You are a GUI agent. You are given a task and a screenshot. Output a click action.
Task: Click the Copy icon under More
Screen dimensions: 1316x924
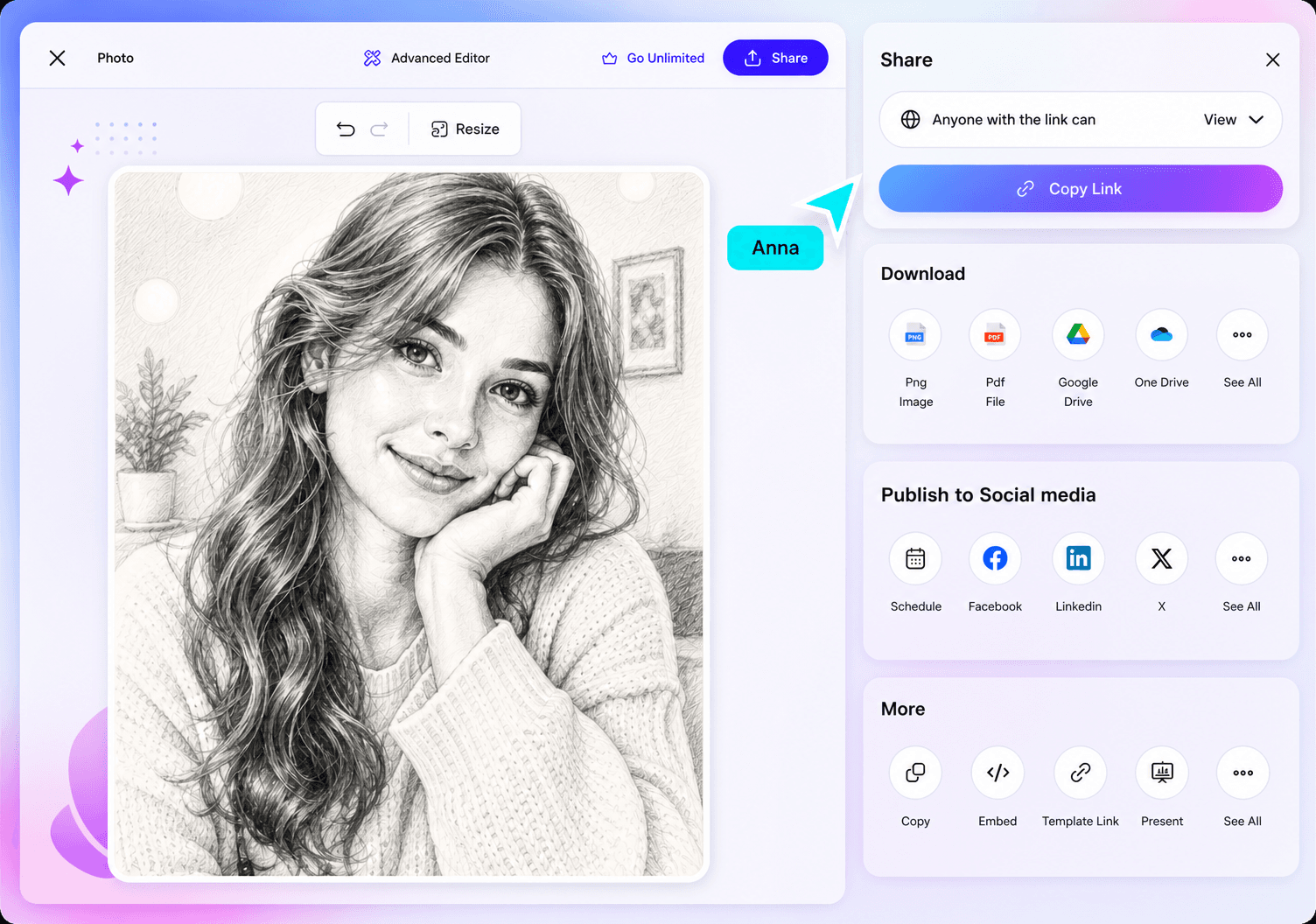(x=915, y=773)
